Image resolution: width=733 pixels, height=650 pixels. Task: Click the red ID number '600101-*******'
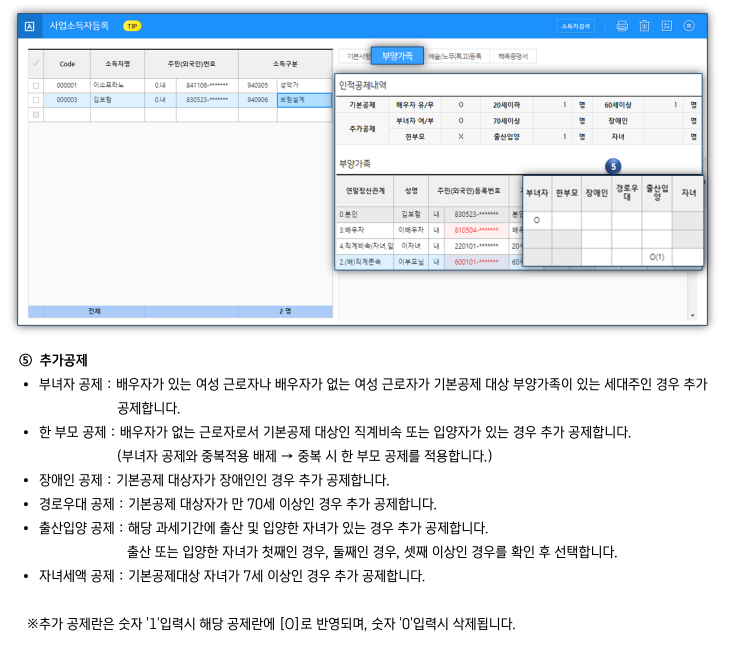pyautogui.click(x=476, y=262)
